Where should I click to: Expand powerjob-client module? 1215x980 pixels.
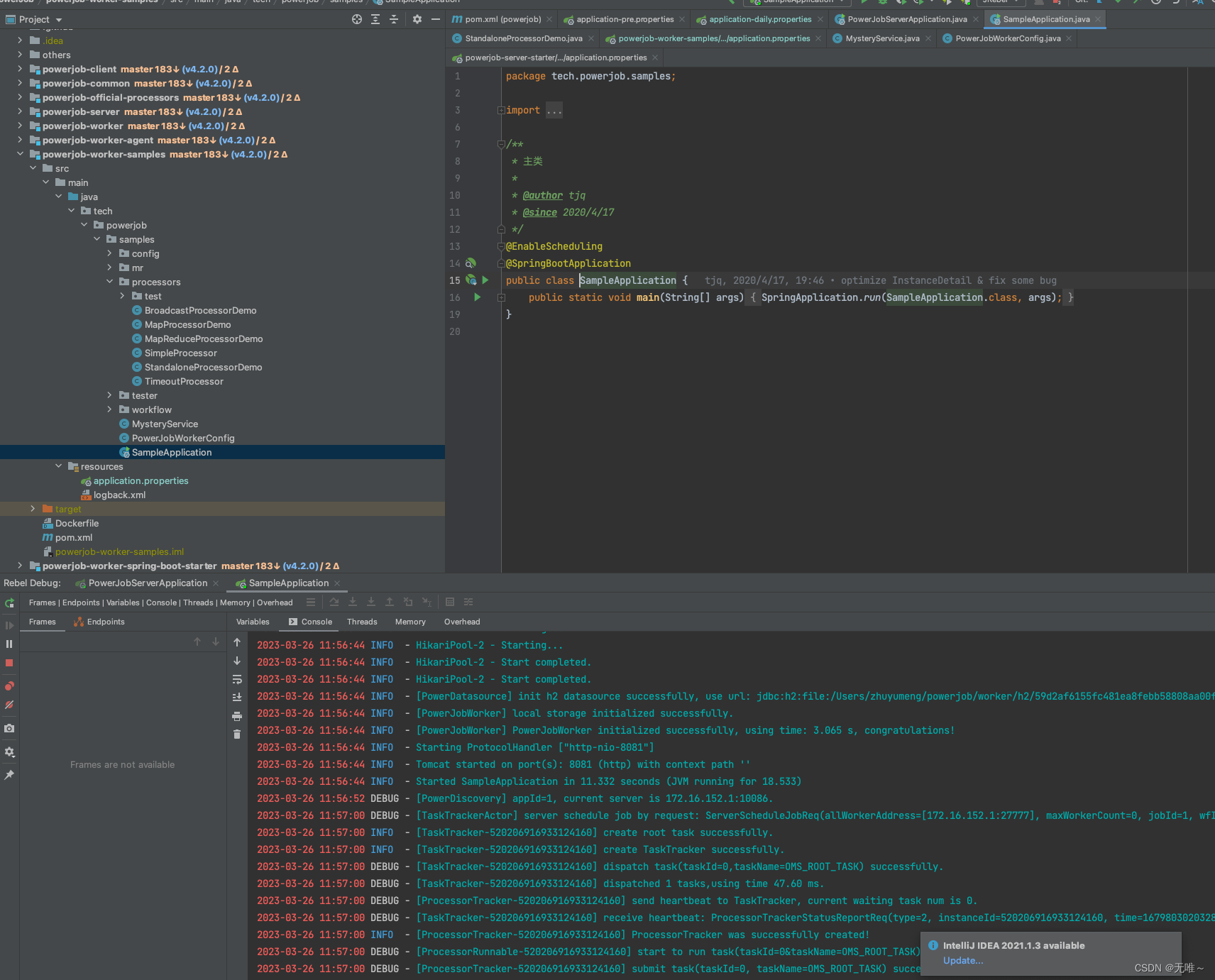pyautogui.click(x=20, y=69)
